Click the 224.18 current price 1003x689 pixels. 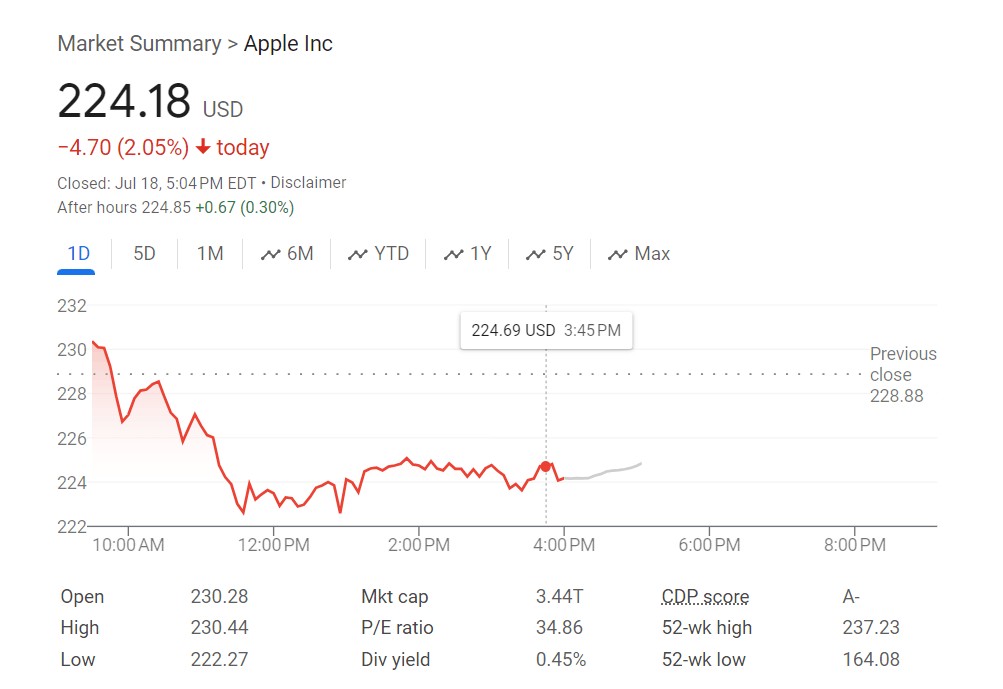coord(124,102)
